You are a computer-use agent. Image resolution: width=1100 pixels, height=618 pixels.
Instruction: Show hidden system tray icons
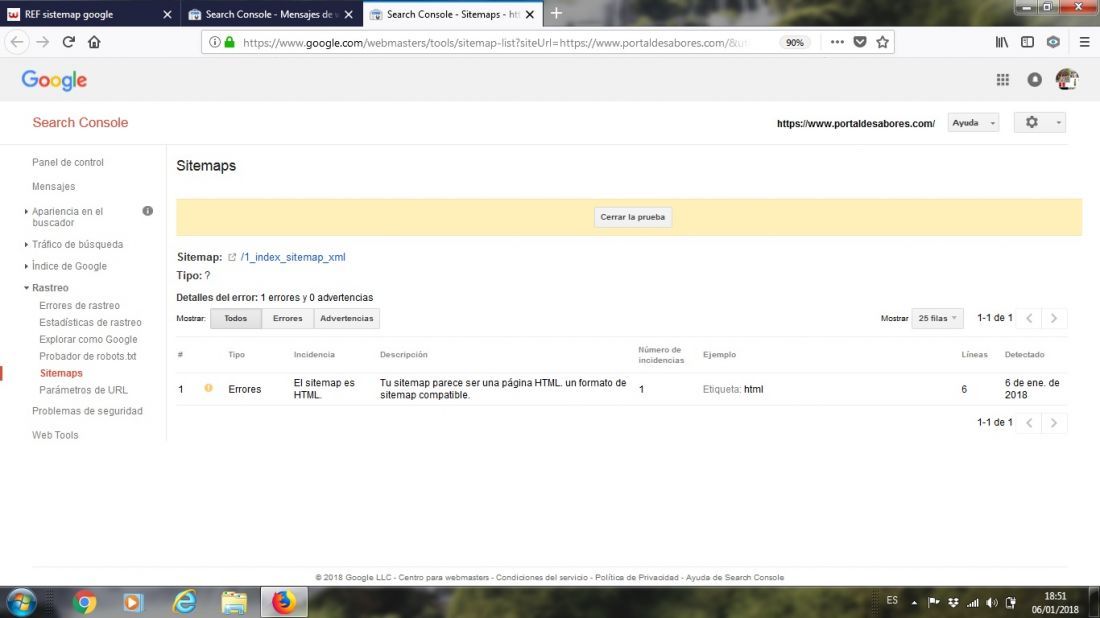coord(914,603)
